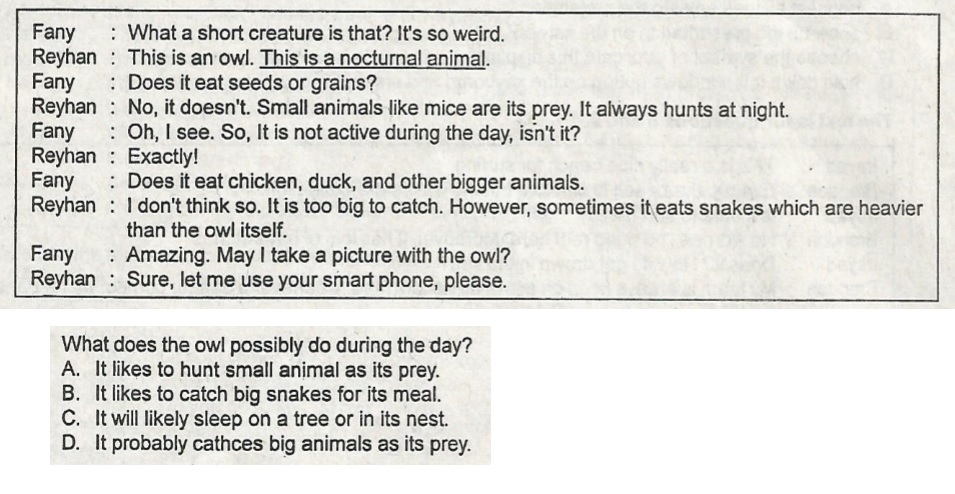Click the question 'What does the owl possibly do'
The width and height of the screenshot is (955, 494).
[x=267, y=345]
